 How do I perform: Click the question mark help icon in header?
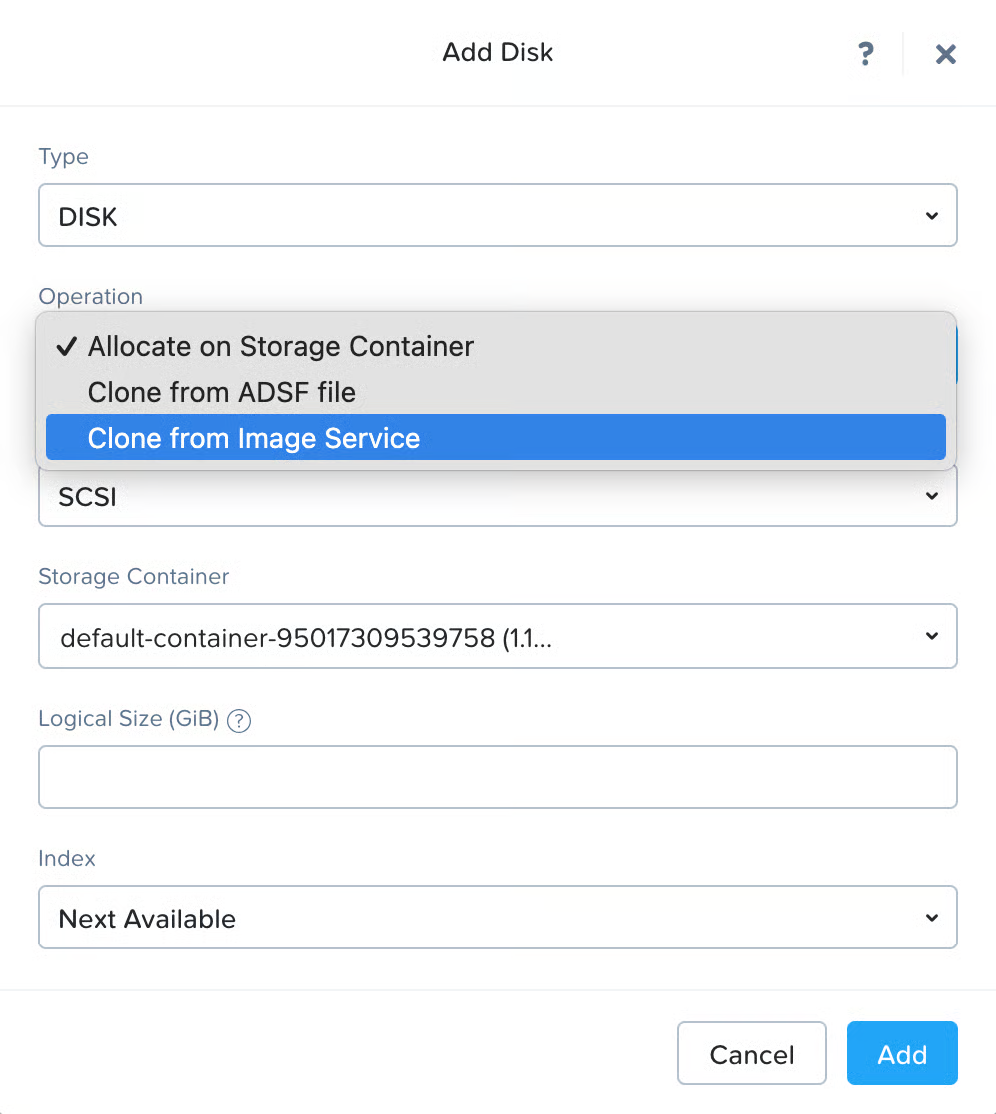(866, 54)
